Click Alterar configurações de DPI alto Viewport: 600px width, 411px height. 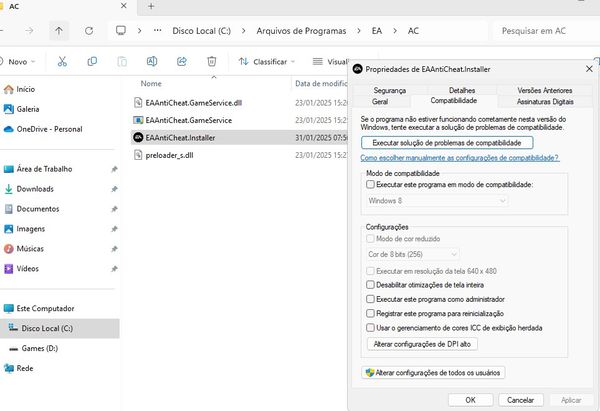pos(422,344)
